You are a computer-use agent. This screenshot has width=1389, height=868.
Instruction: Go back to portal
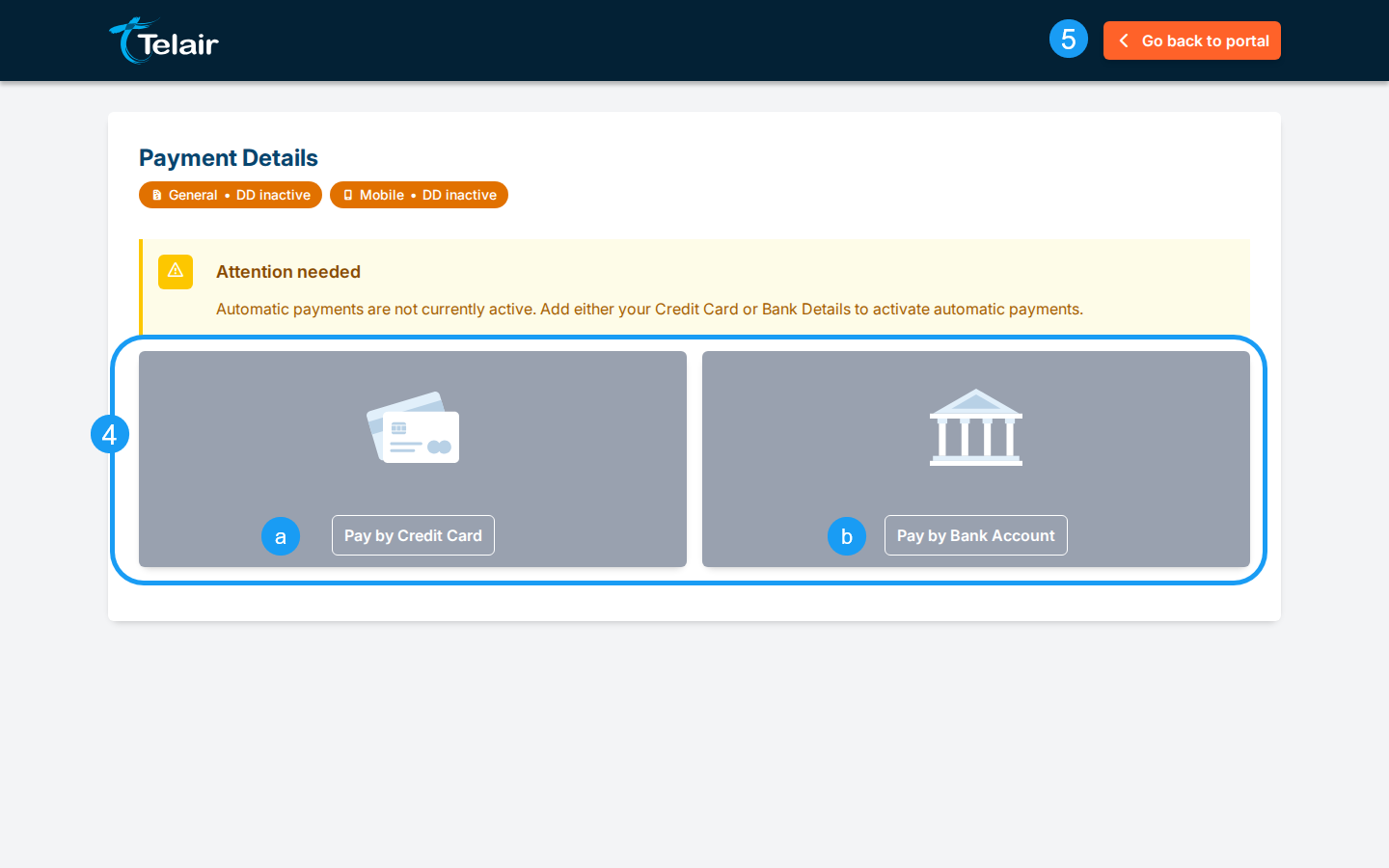1192,41
